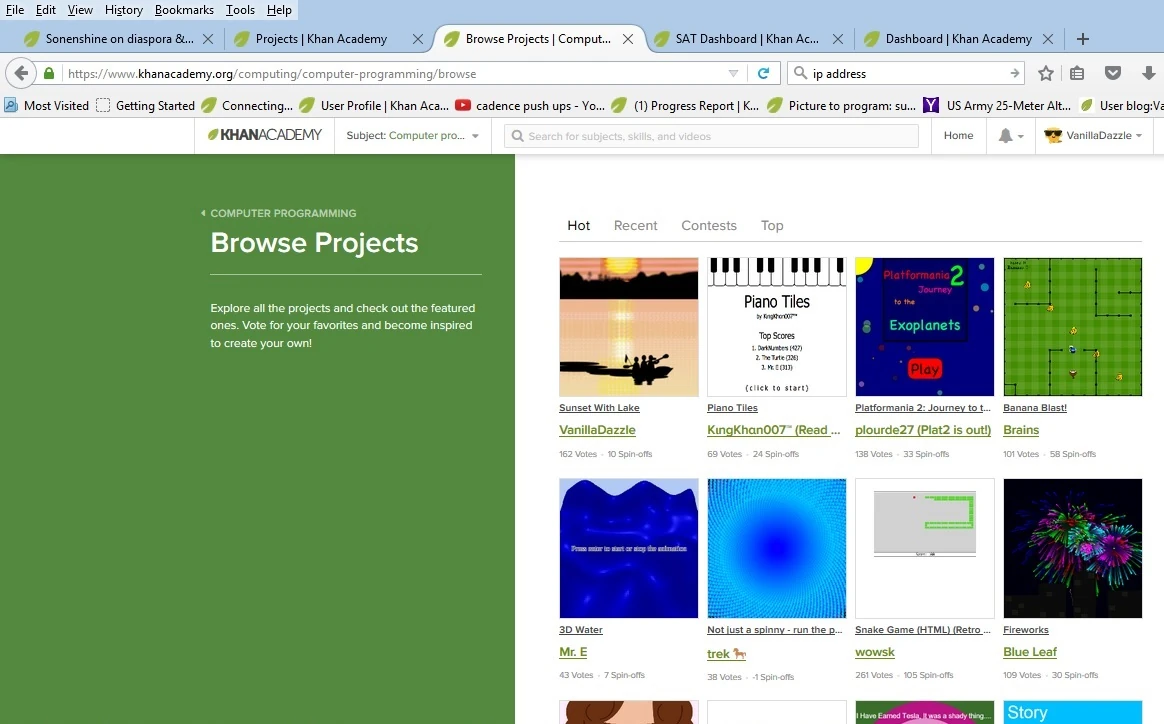
Task: Open the Sunset With Lake project link
Action: (x=599, y=408)
